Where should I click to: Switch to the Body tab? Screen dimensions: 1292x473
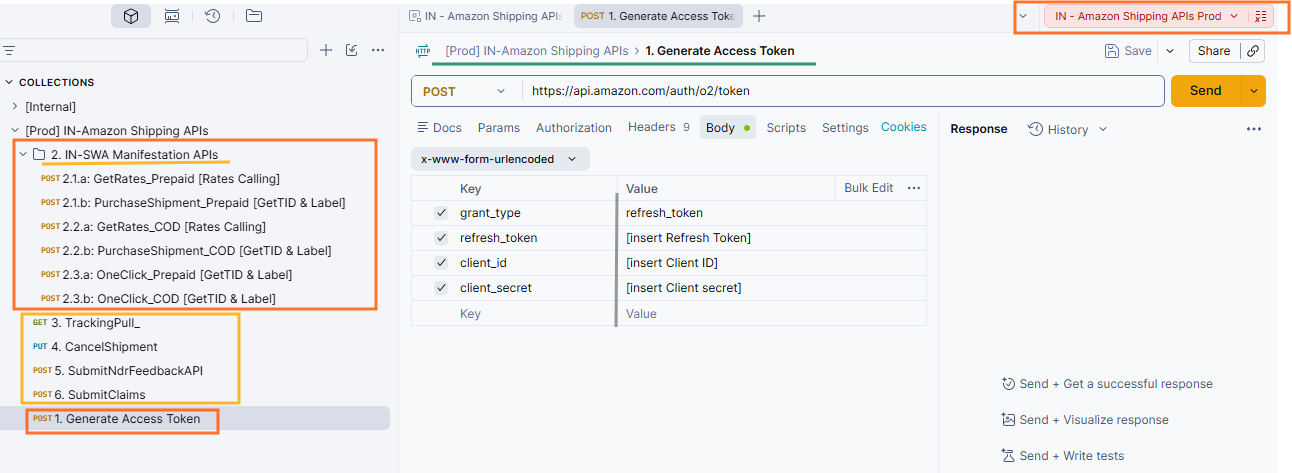729,128
